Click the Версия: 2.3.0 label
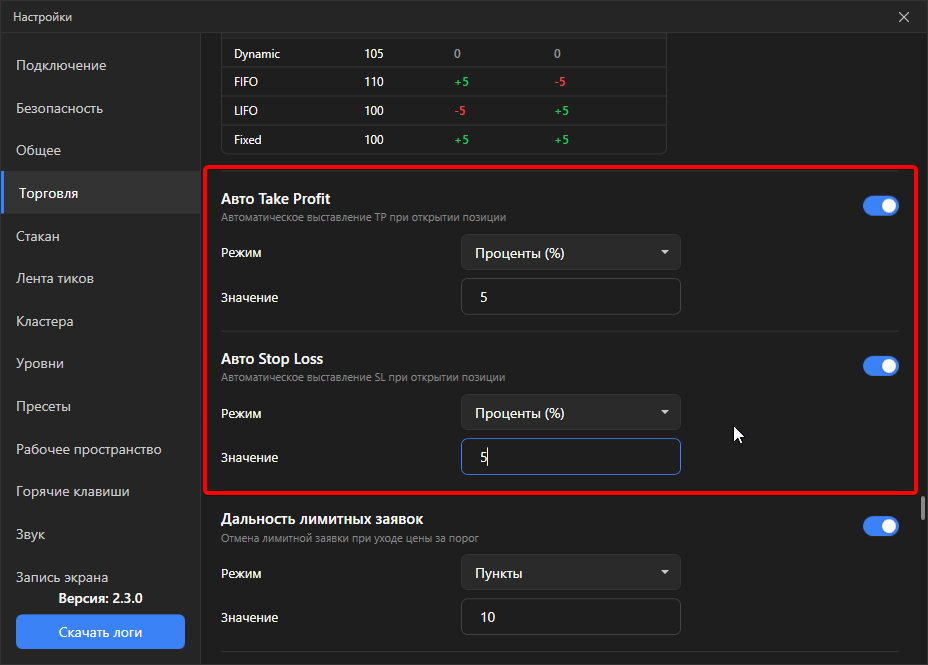The height and width of the screenshot is (665, 928). [x=101, y=598]
